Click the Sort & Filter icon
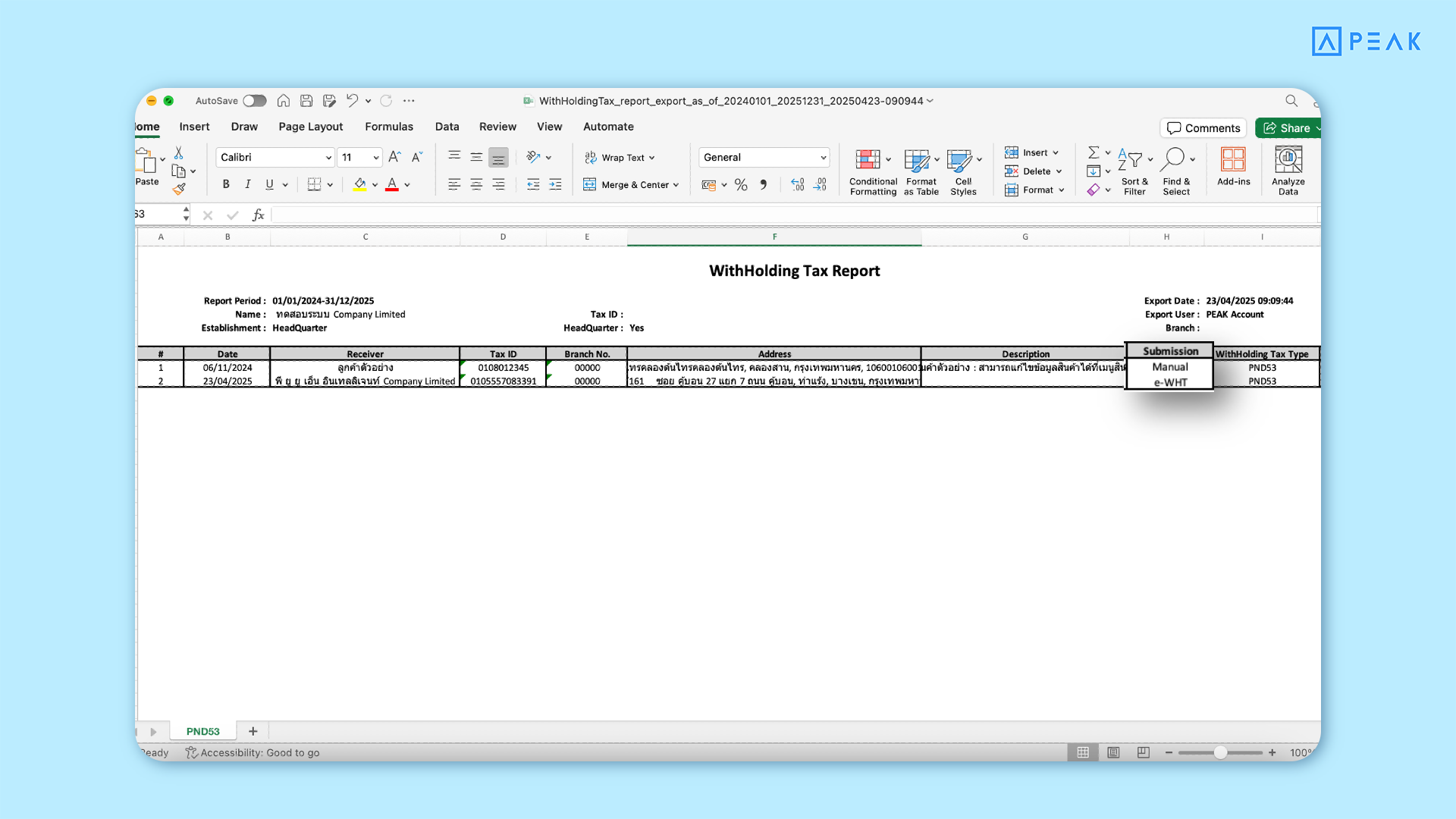Image resolution: width=1456 pixels, height=819 pixels. tap(1133, 168)
